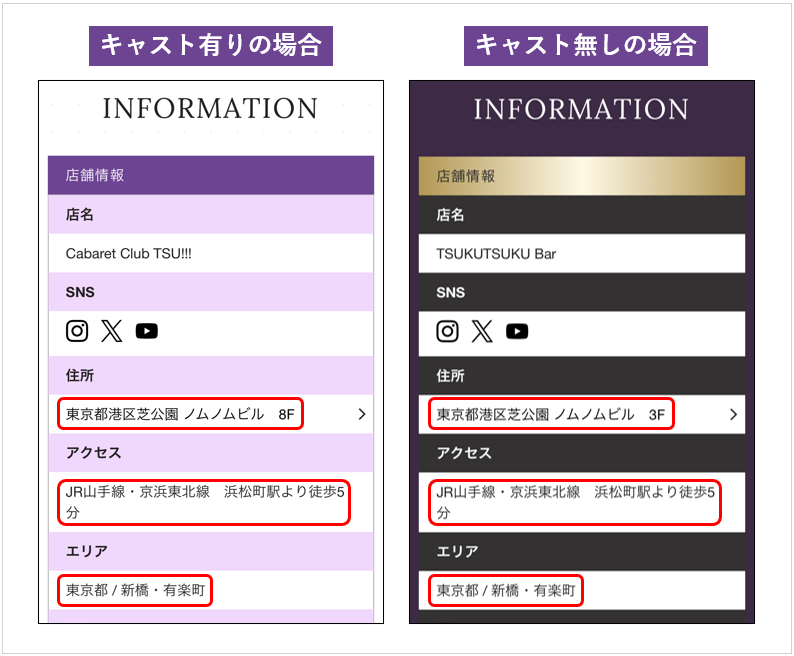Viewport: 794px width, 656px height.
Task: Select 東京都 / 新橋・有楽町 in dark panel
Action: (x=506, y=591)
